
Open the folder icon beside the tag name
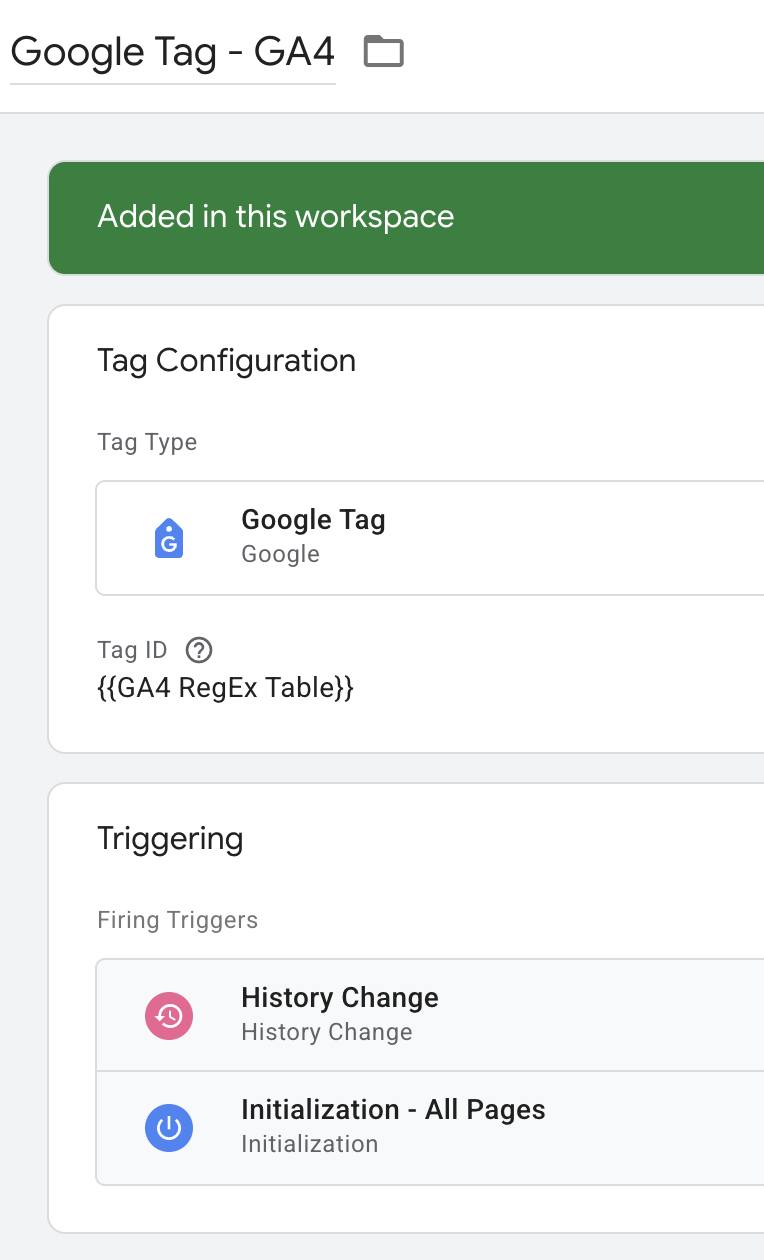383,51
